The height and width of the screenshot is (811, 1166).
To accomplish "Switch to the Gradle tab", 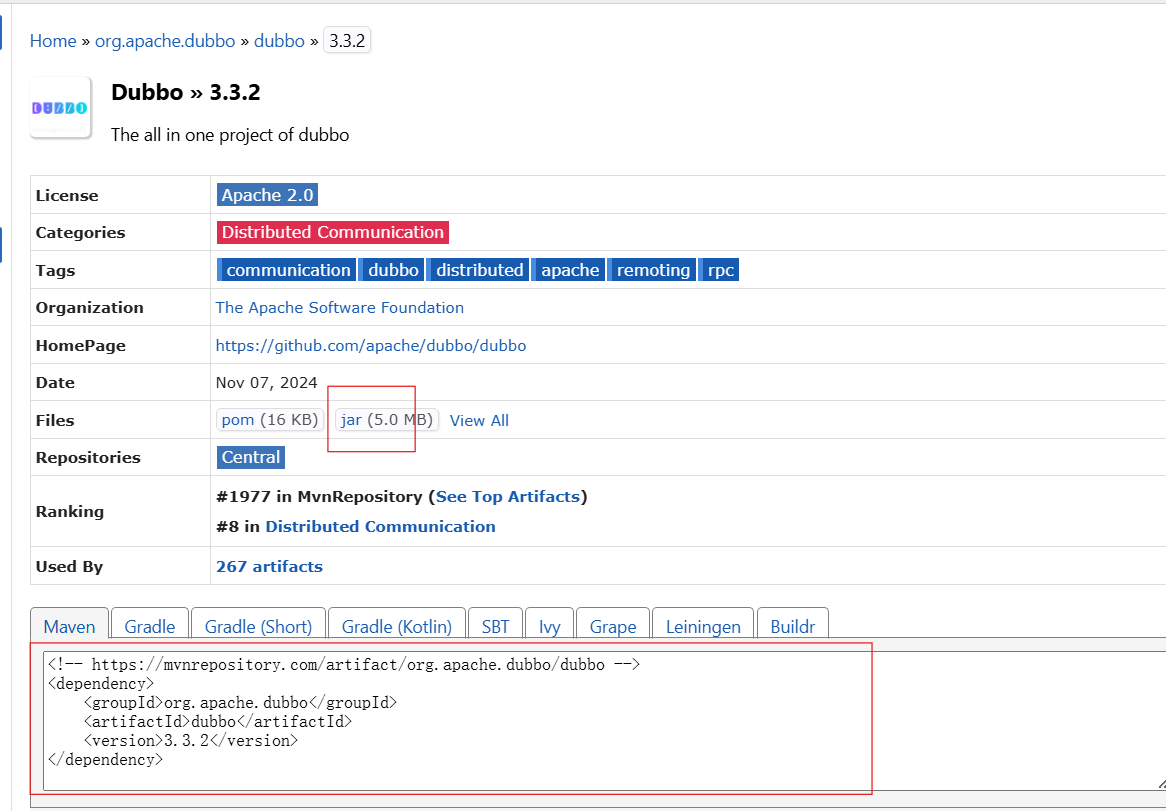I will [149, 626].
